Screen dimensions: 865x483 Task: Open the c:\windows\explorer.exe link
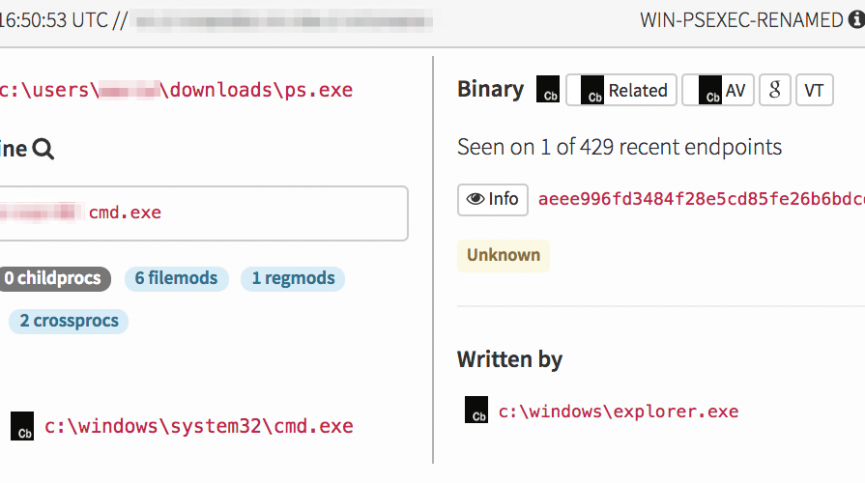[618, 411]
